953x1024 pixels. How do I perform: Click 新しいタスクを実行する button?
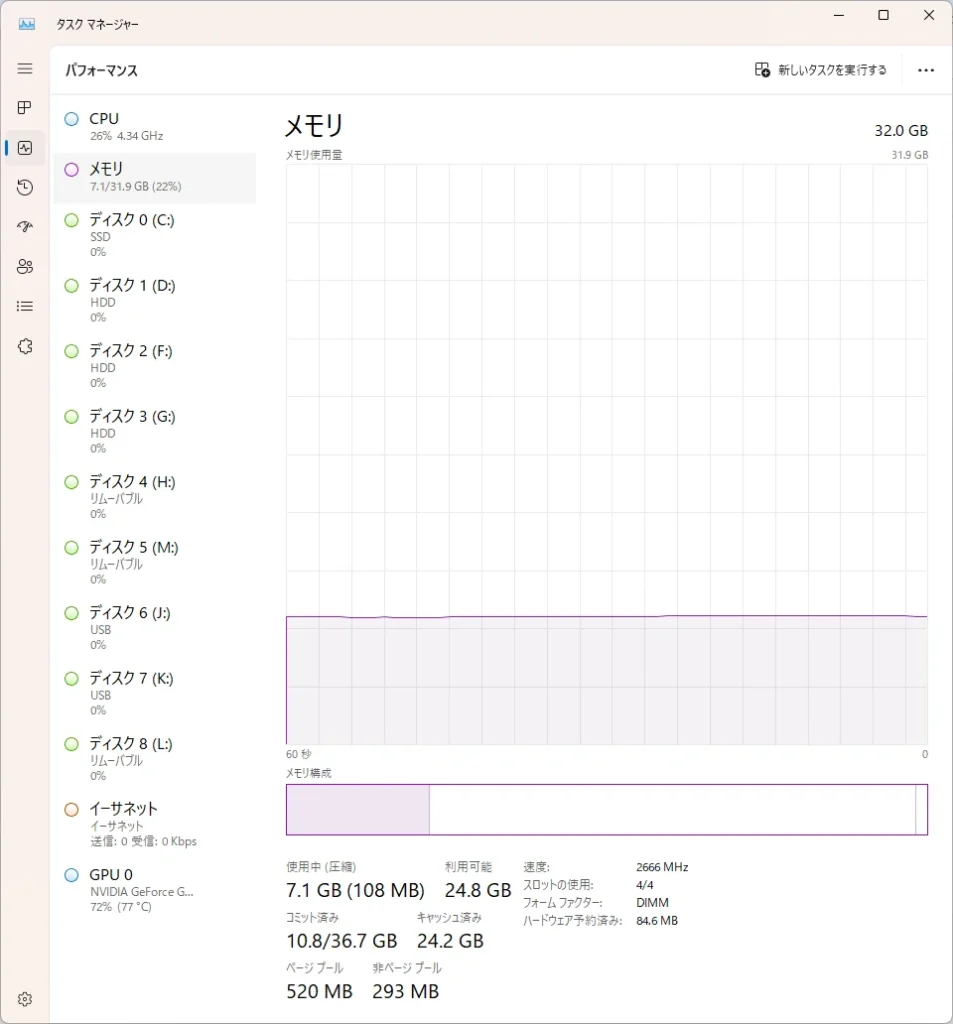tap(821, 70)
